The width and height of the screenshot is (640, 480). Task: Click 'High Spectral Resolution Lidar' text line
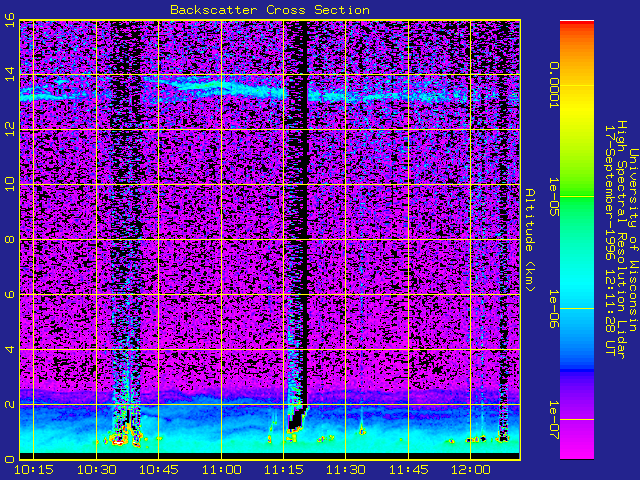tap(621, 240)
